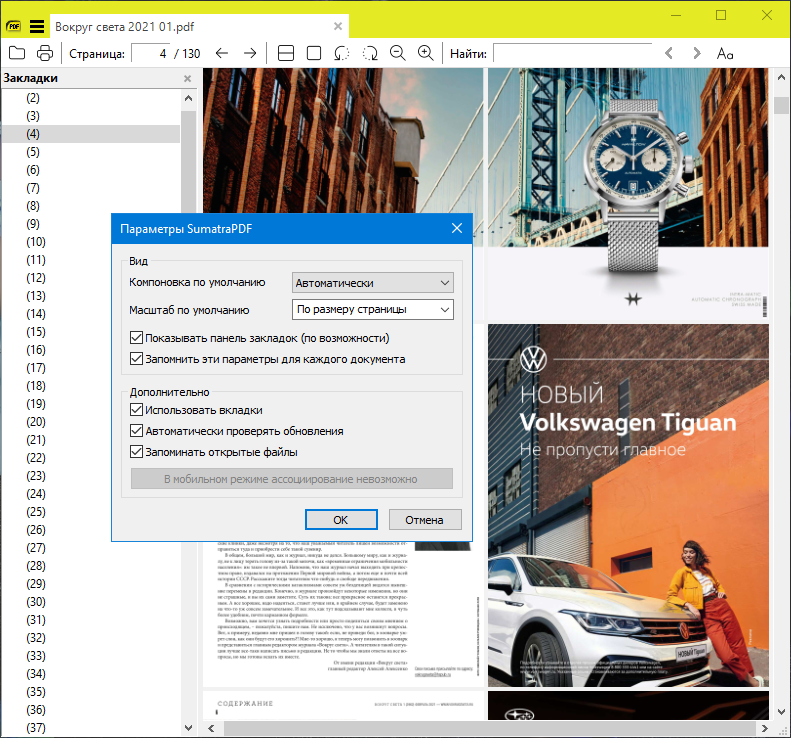The width and height of the screenshot is (791, 738).
Task: Click the SumatraPDF logo icon
Action: pos(14,26)
